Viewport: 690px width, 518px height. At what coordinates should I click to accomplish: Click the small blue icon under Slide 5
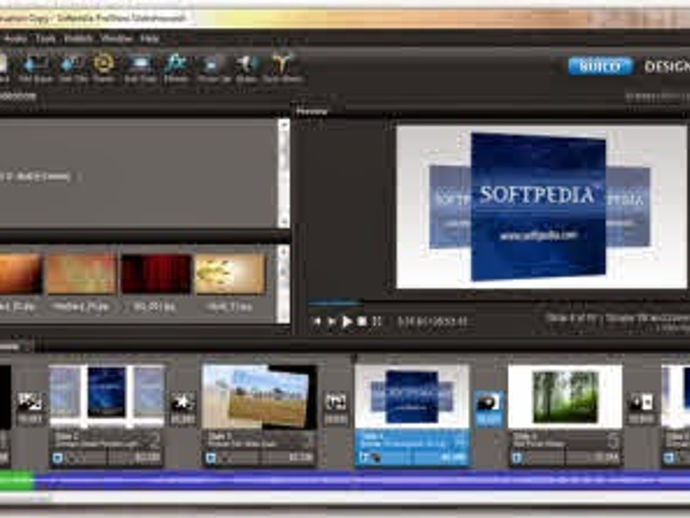[517, 458]
